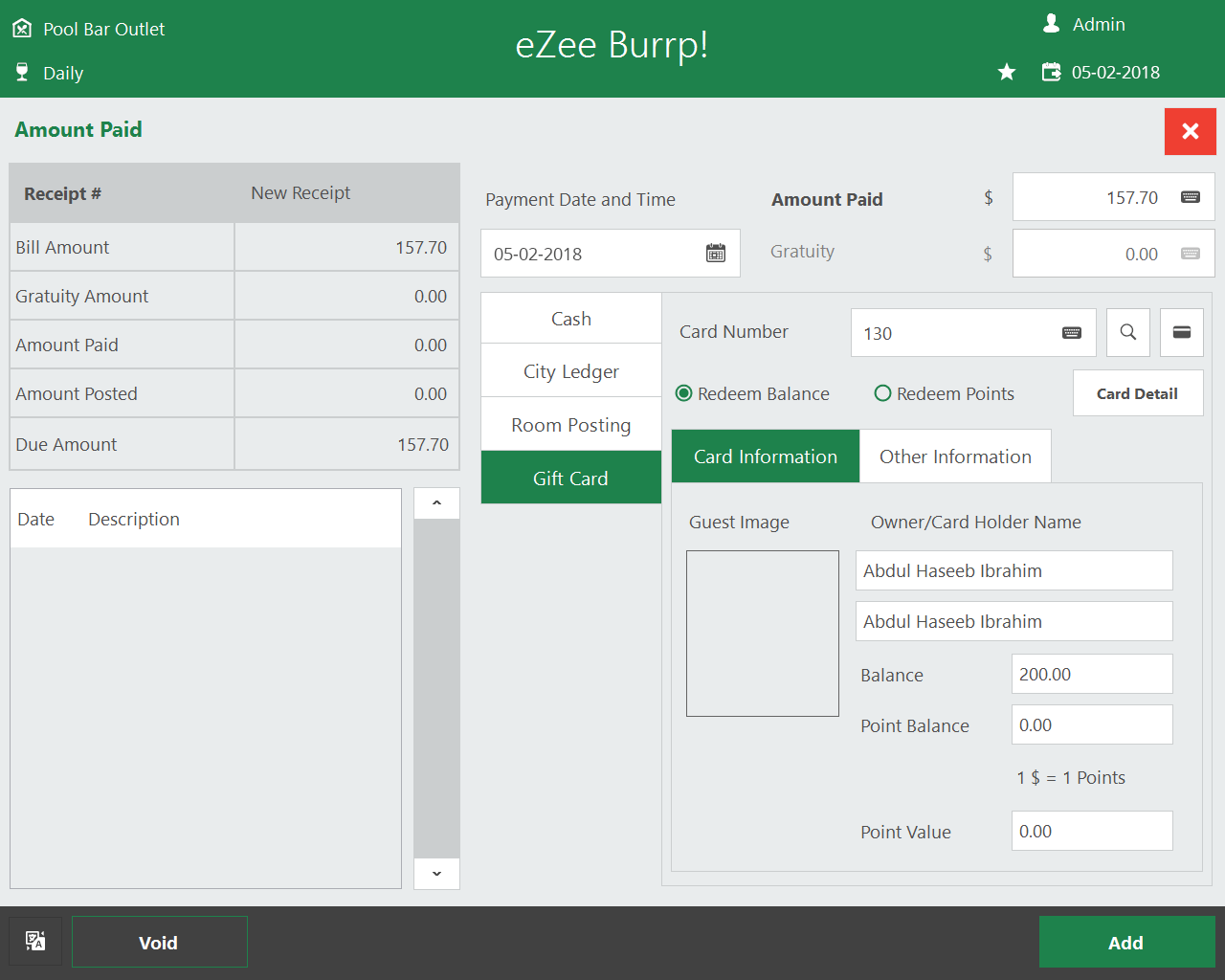
Task: Click the Bill Amount value 157.70
Action: point(421,247)
